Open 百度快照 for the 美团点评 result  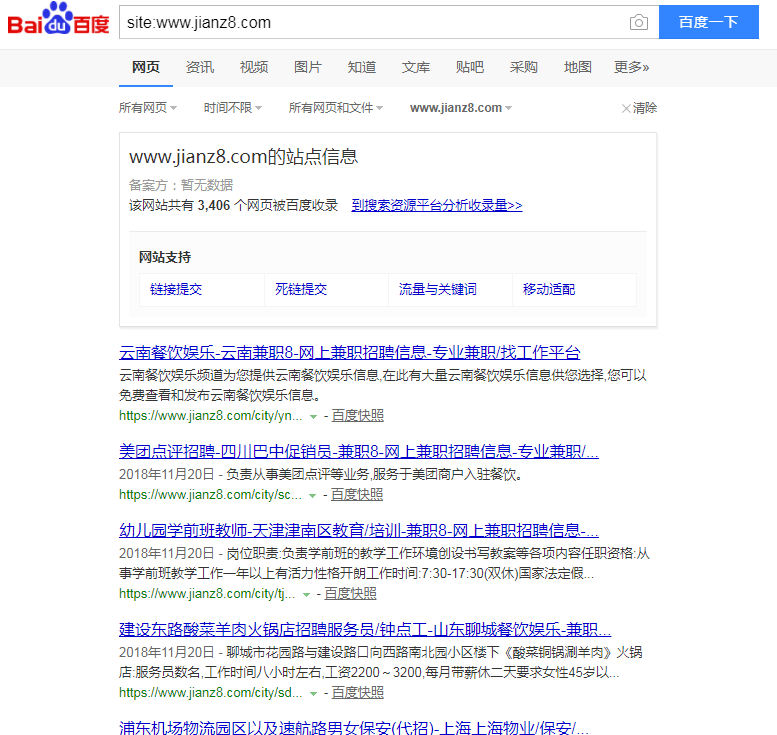click(357, 495)
